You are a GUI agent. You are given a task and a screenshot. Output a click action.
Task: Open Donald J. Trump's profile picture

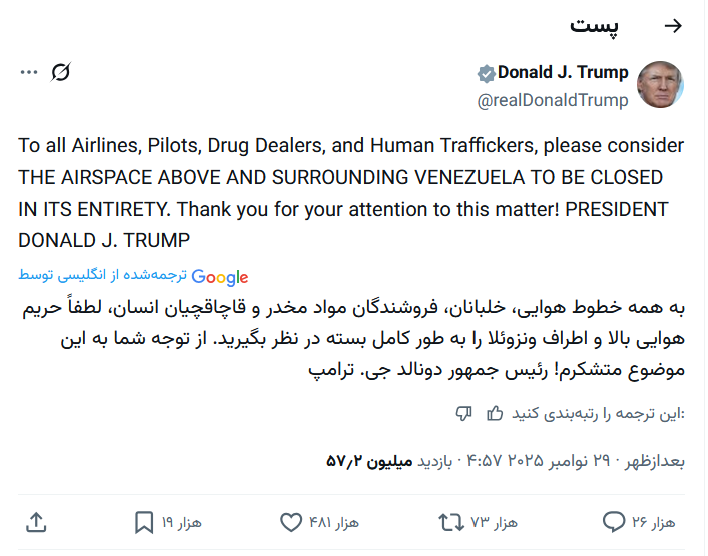click(660, 84)
